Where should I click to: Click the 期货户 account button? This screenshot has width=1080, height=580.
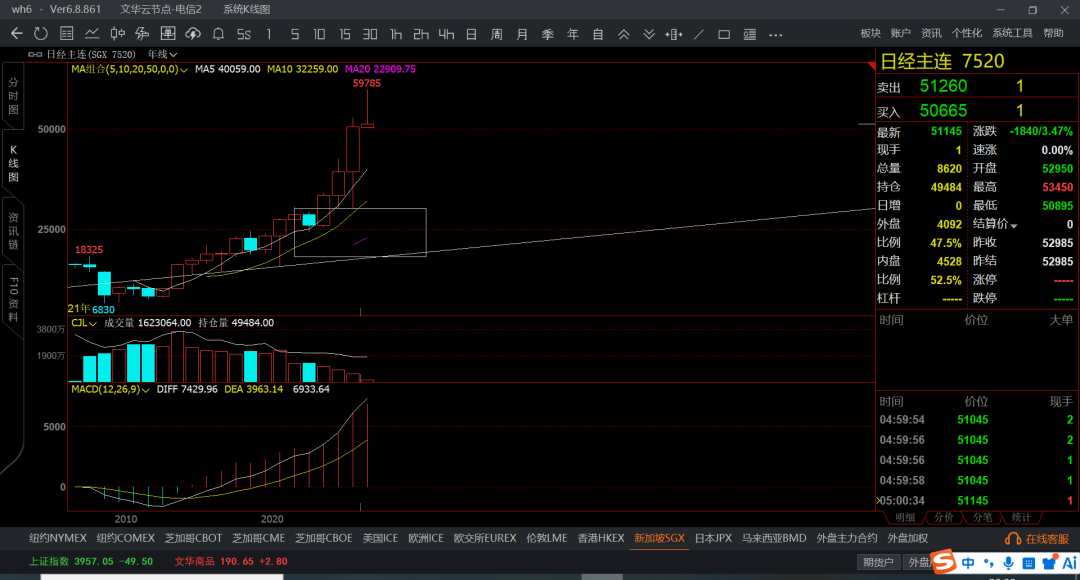878,562
